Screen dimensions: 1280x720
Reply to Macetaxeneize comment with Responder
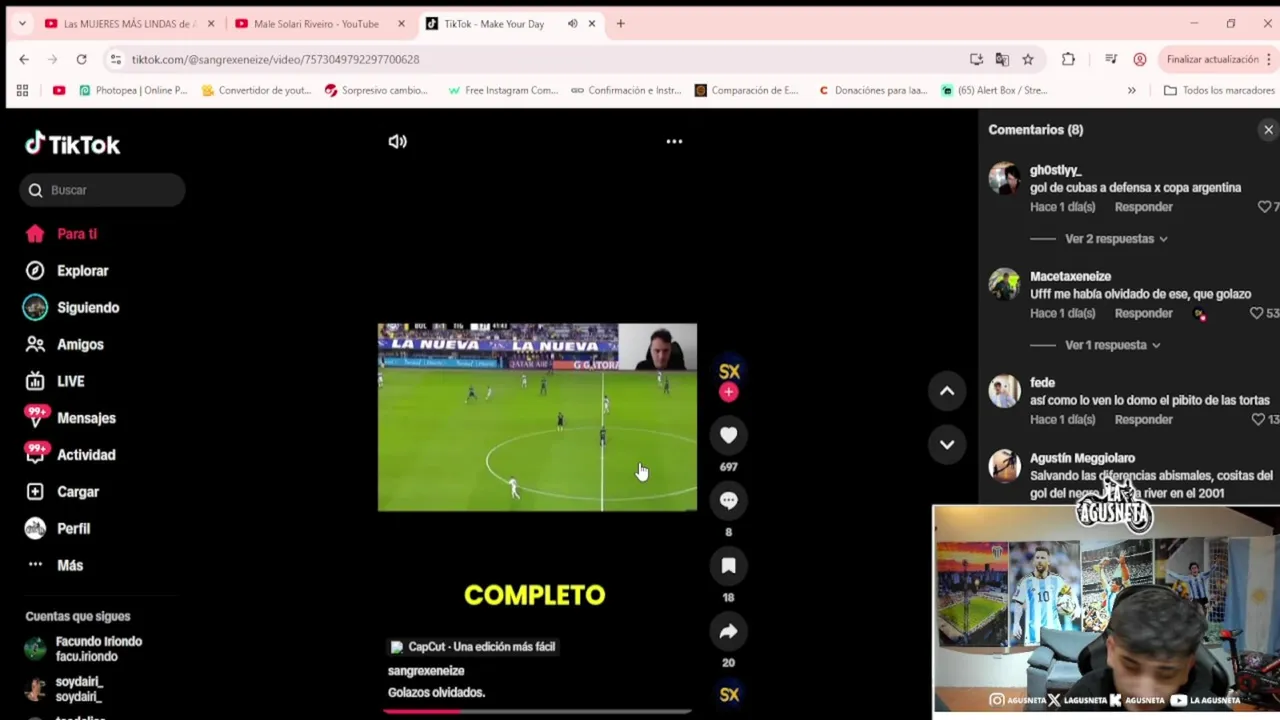[x=1143, y=313]
